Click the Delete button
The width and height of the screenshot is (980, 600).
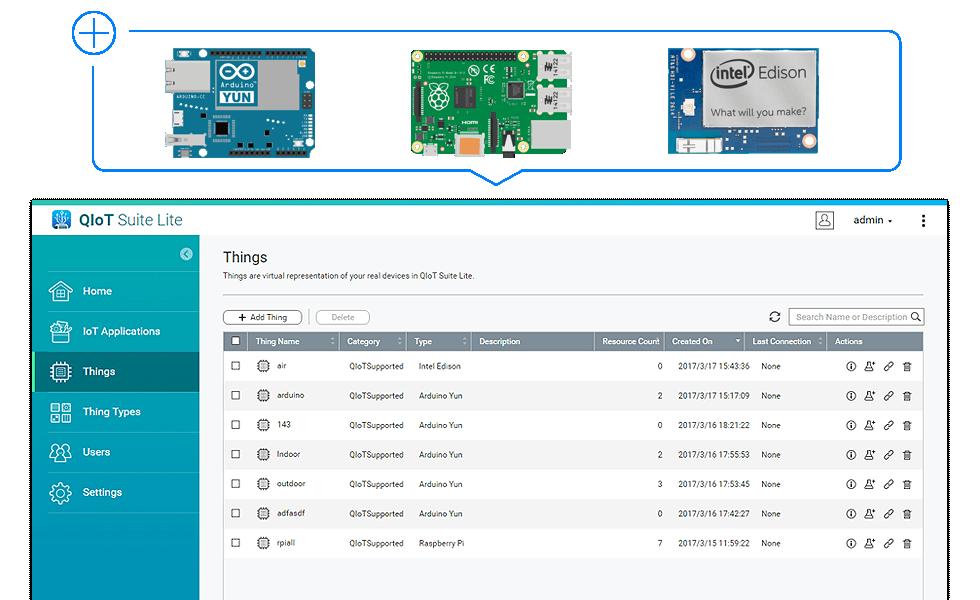(x=342, y=318)
